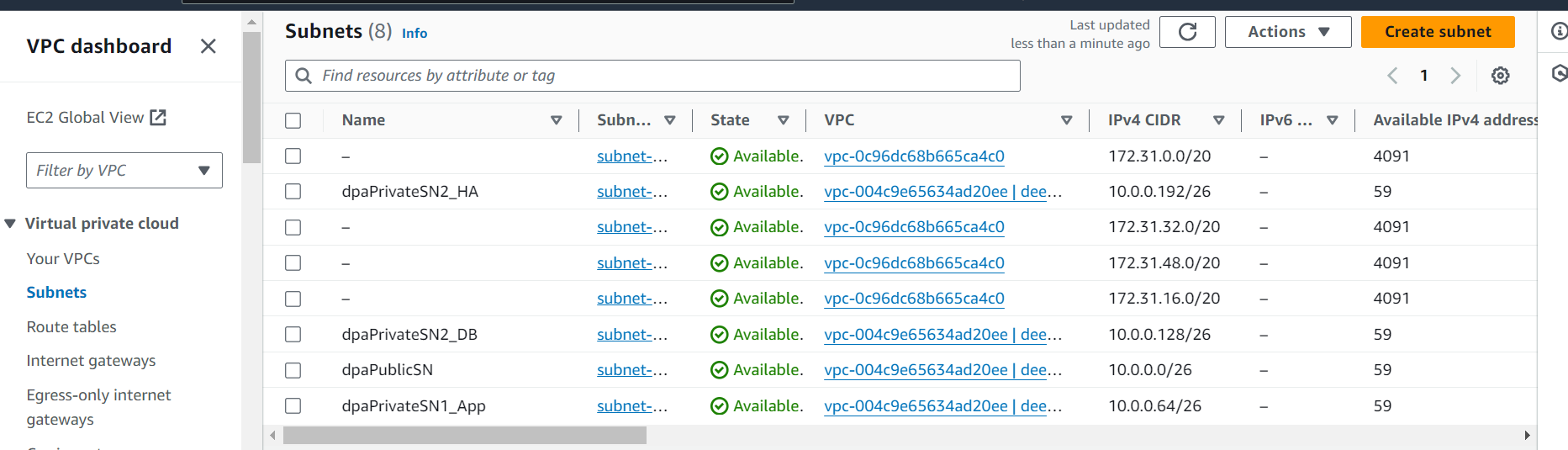Screen dimensions: 1568x450
Task: Open the Info link beside Subnets heading
Action: click(x=414, y=34)
